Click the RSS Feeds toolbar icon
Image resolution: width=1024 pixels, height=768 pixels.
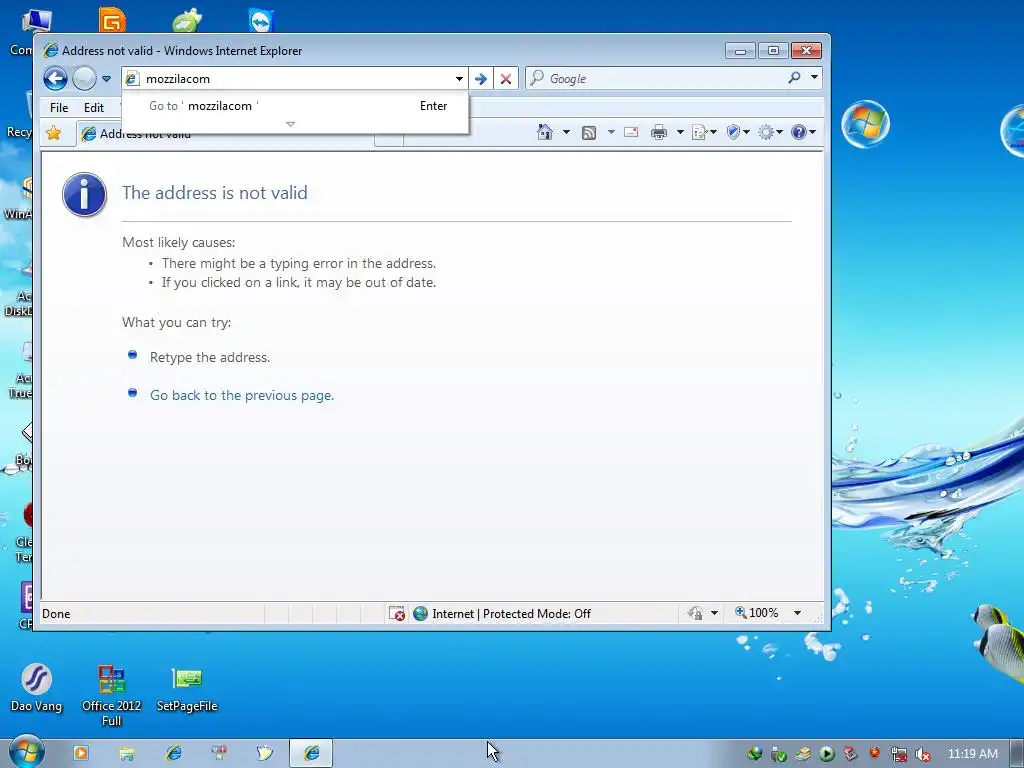coord(588,133)
